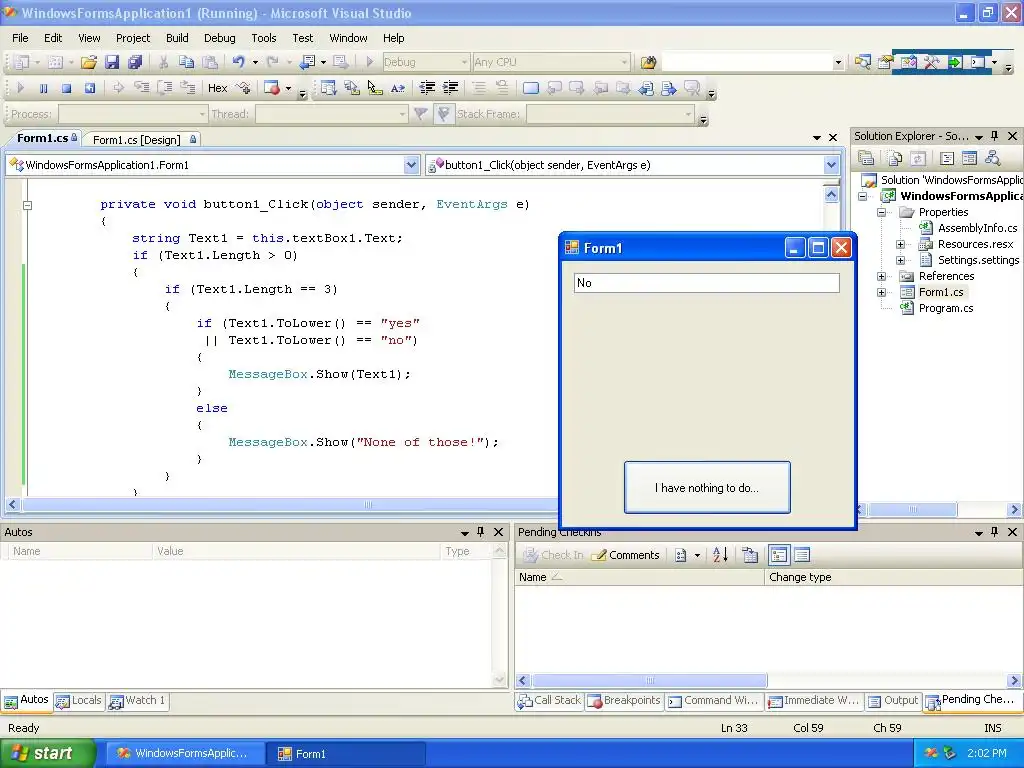1024x768 pixels.
Task: Open the Output tab
Action: (893, 701)
